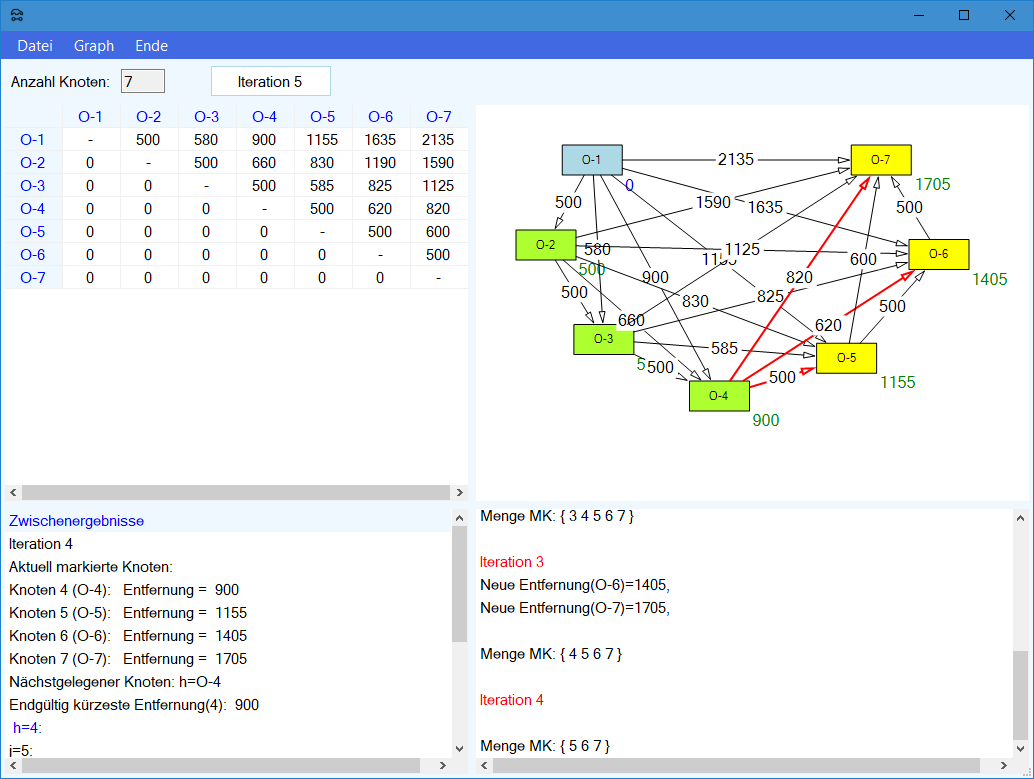This screenshot has height=779, width=1034.
Task: Click the app icon in title bar
Action: (17, 15)
